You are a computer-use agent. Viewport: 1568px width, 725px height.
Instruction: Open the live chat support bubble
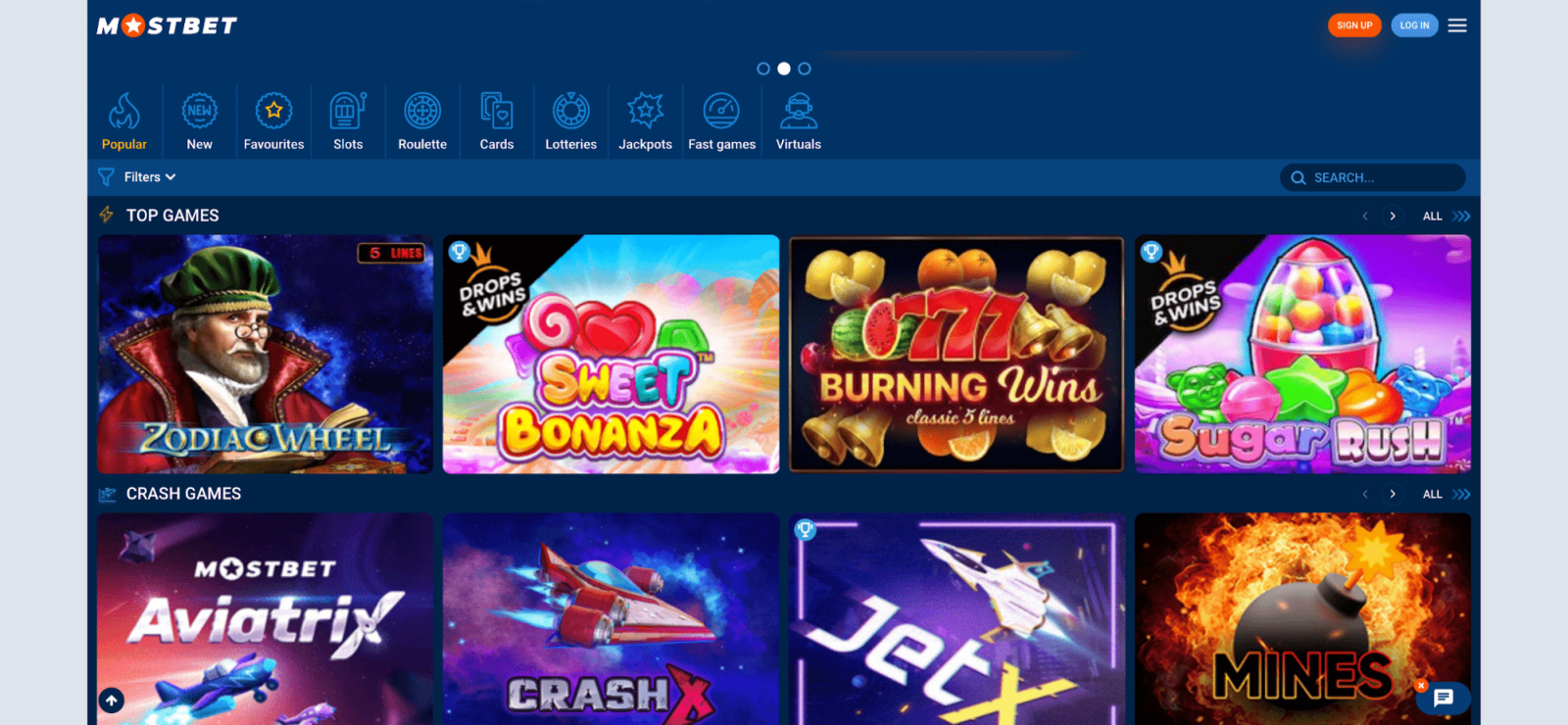[1444, 698]
